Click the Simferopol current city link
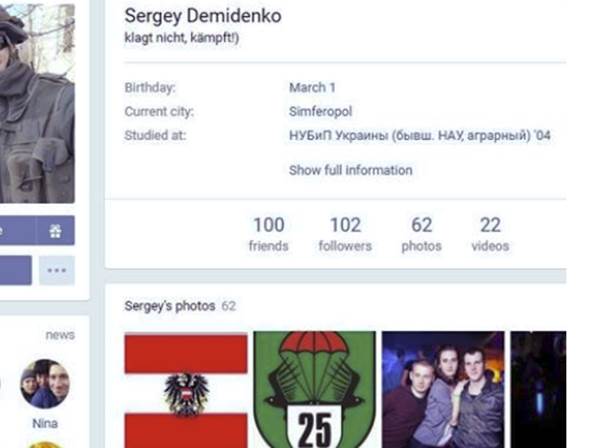The image size is (605, 448). click(x=320, y=112)
